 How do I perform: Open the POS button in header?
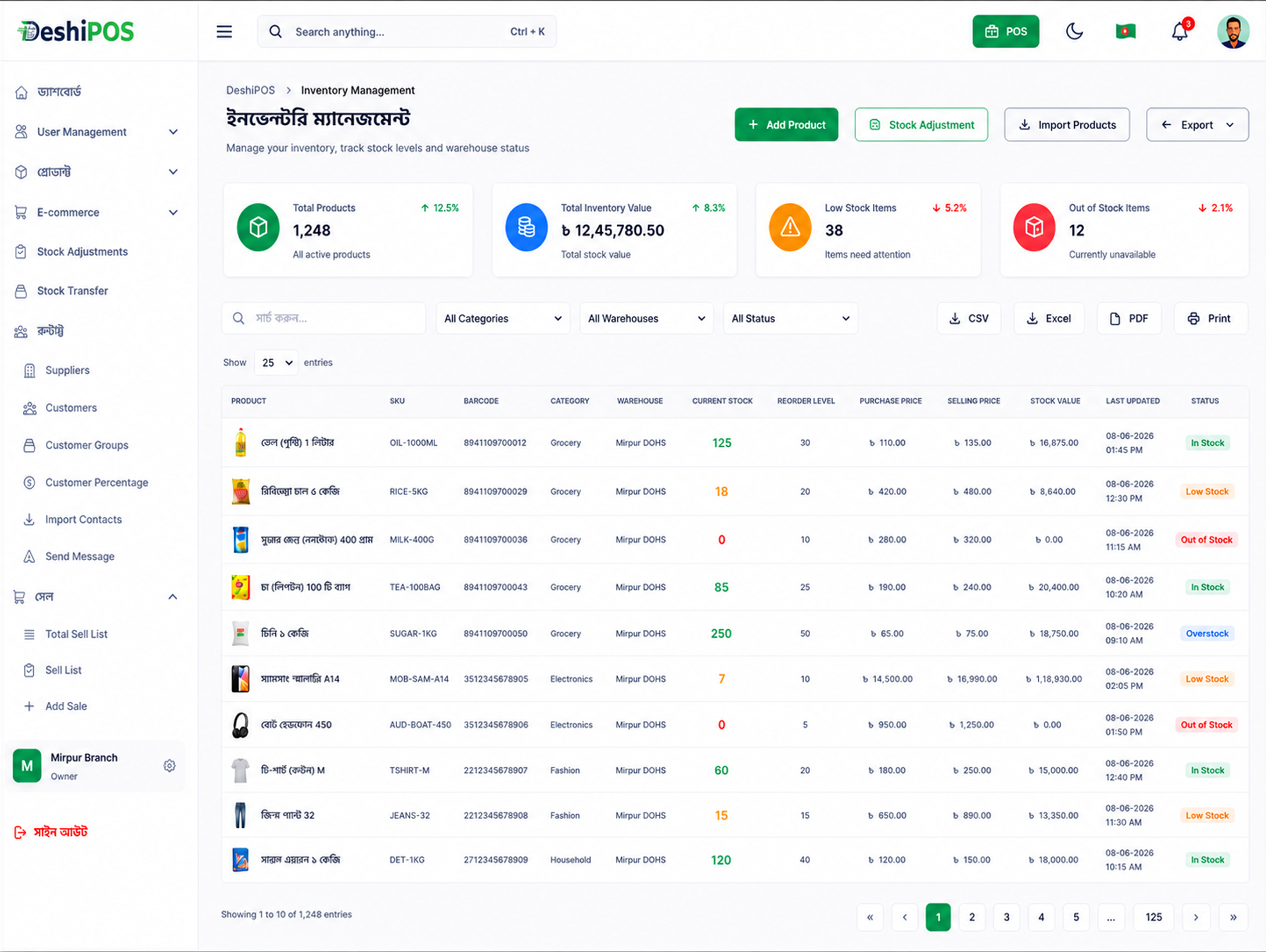pyautogui.click(x=1006, y=31)
